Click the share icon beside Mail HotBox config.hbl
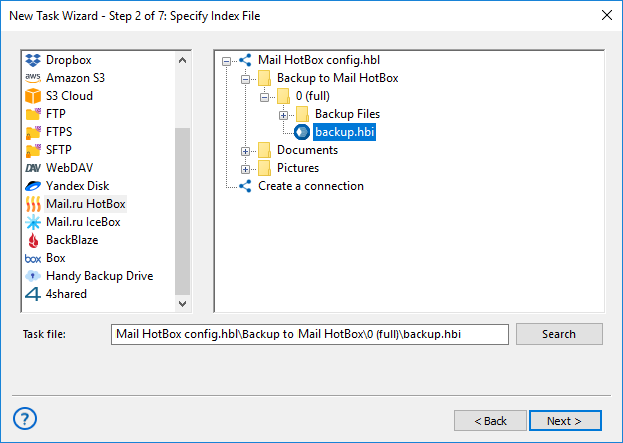 click(x=245, y=60)
